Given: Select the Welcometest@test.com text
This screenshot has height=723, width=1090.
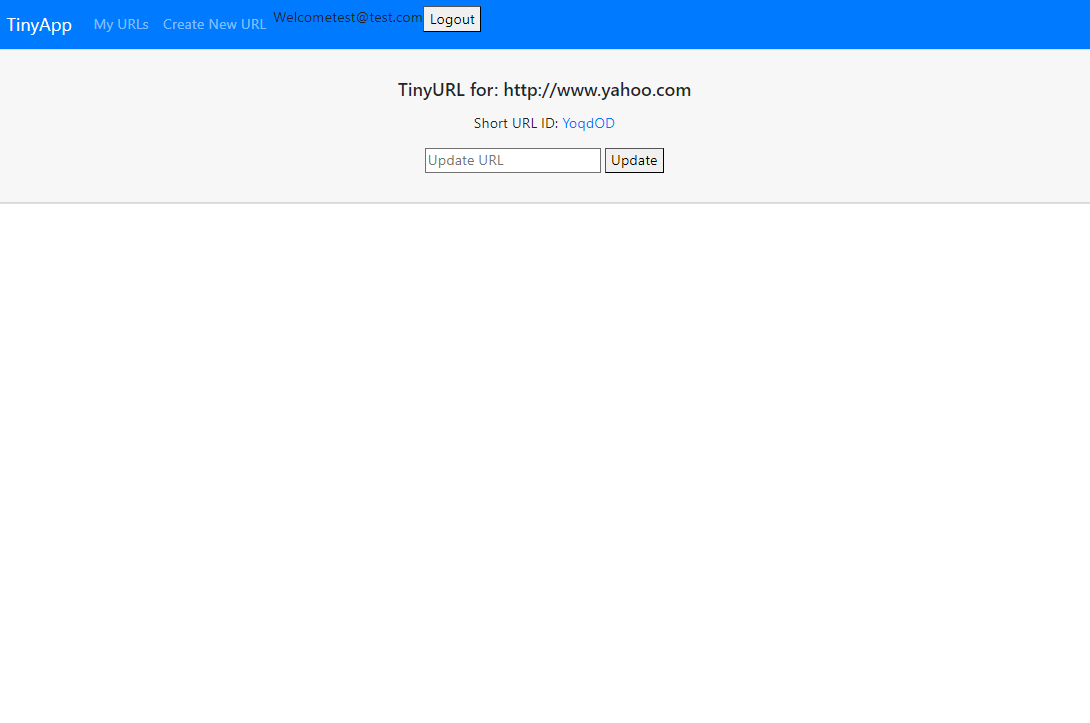Looking at the screenshot, I should (348, 17).
